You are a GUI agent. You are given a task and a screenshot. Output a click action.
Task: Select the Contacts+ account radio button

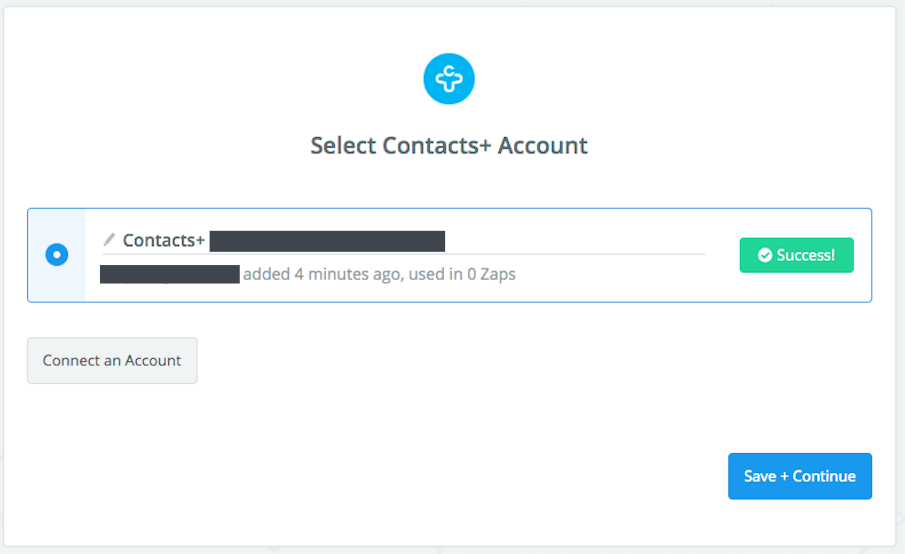point(57,255)
